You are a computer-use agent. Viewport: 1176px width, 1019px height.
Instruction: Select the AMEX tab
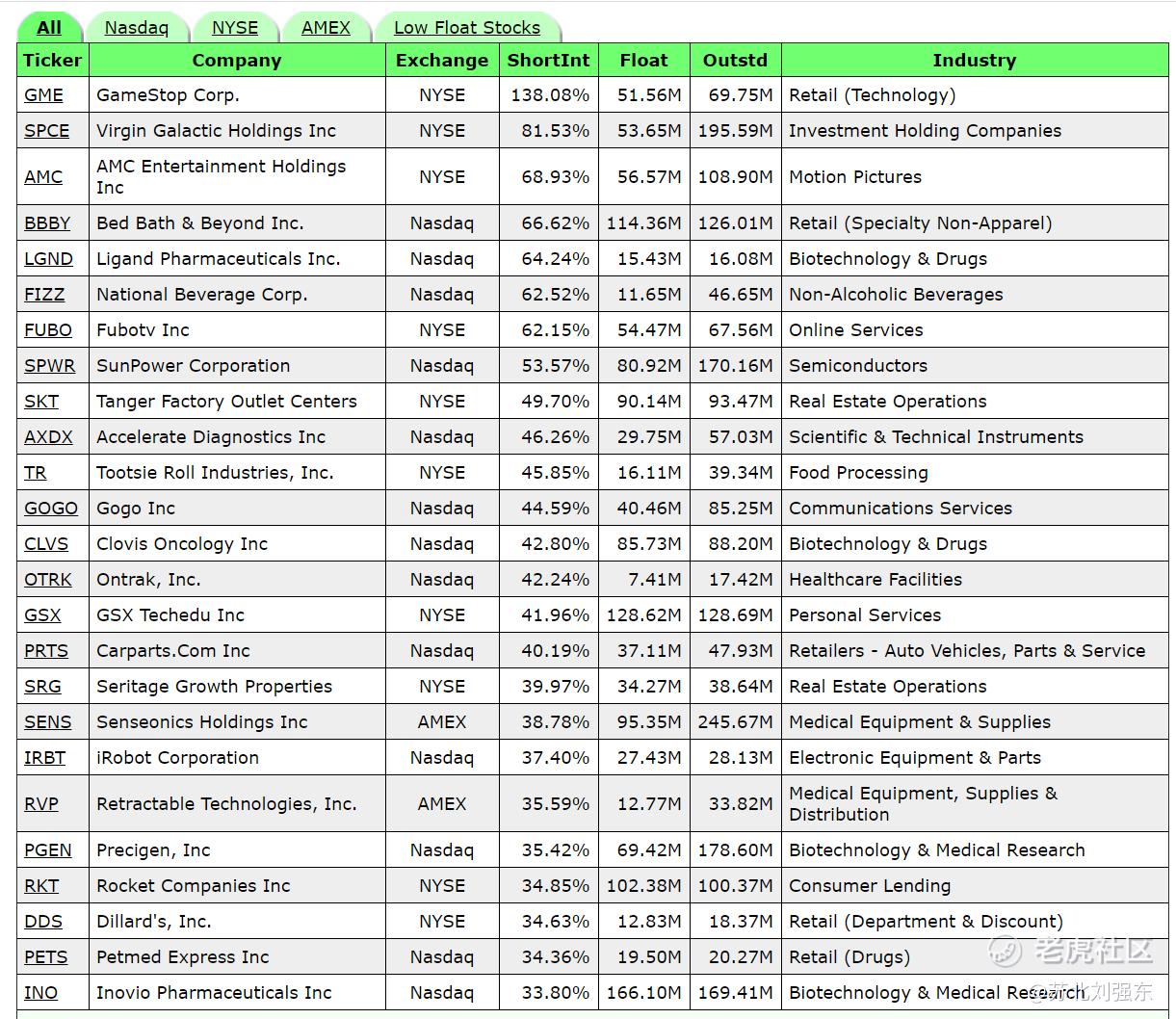pyautogui.click(x=326, y=28)
